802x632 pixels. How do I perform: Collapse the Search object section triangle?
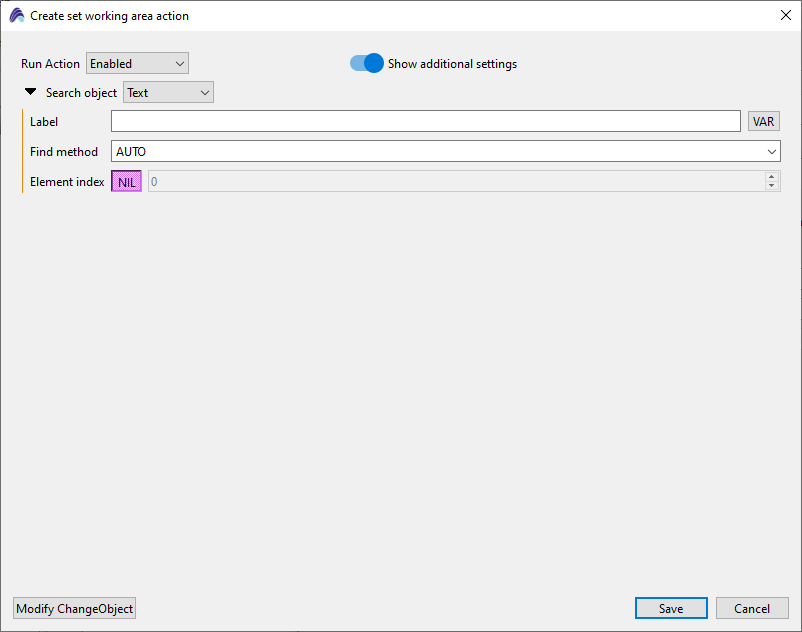tap(31, 92)
